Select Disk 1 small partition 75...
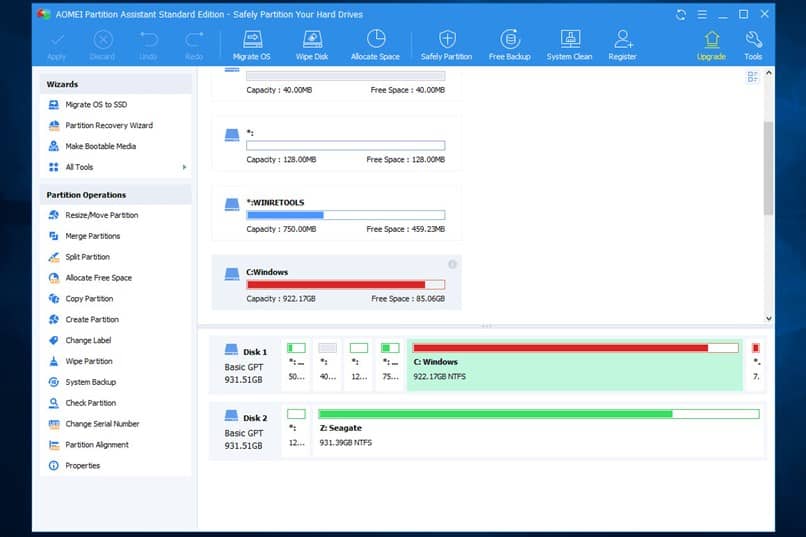 (x=390, y=365)
